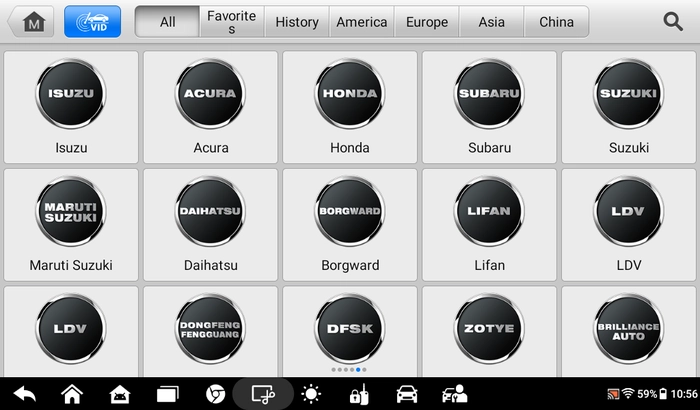Choose the Maruti Suzuki brand badge
This screenshot has height=410, width=700.
click(x=71, y=211)
